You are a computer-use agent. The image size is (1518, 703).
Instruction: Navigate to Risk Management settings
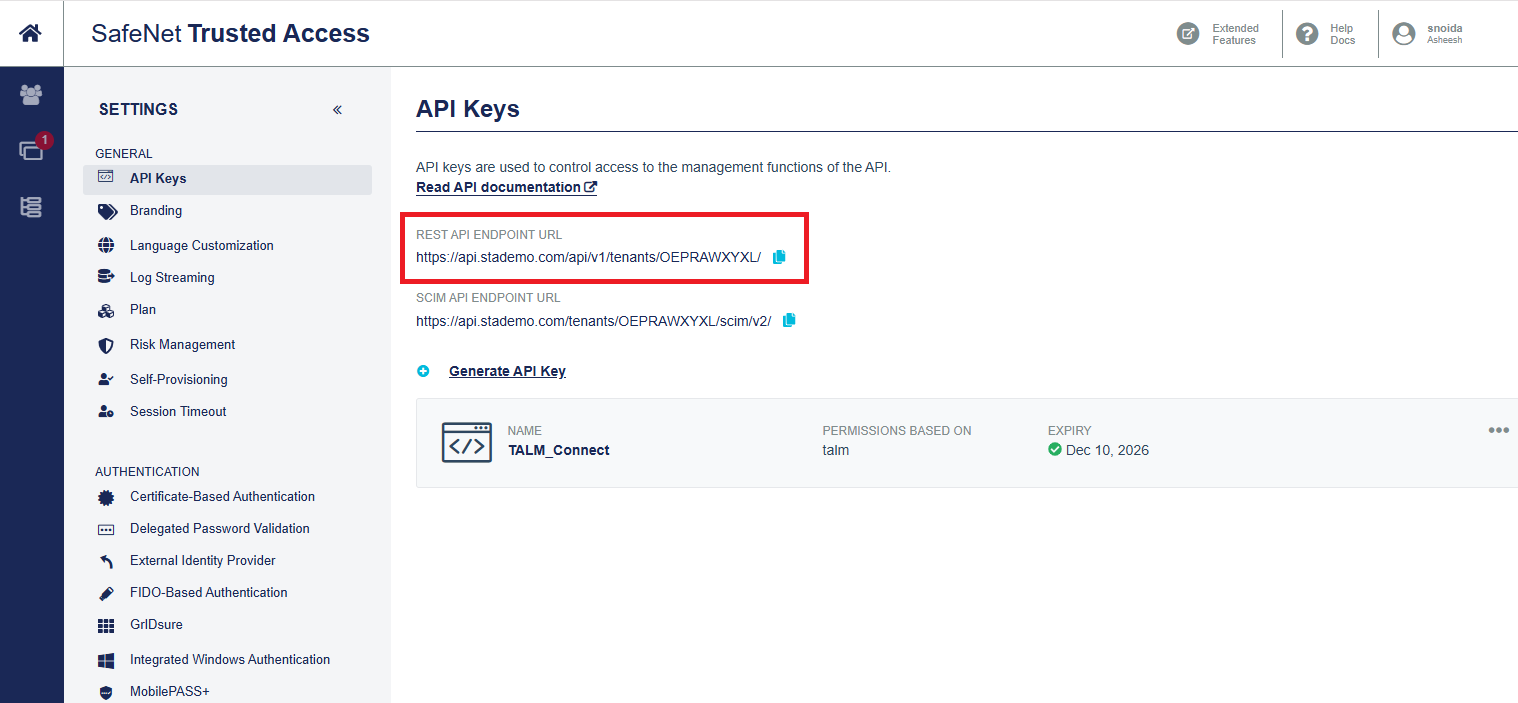tap(182, 344)
